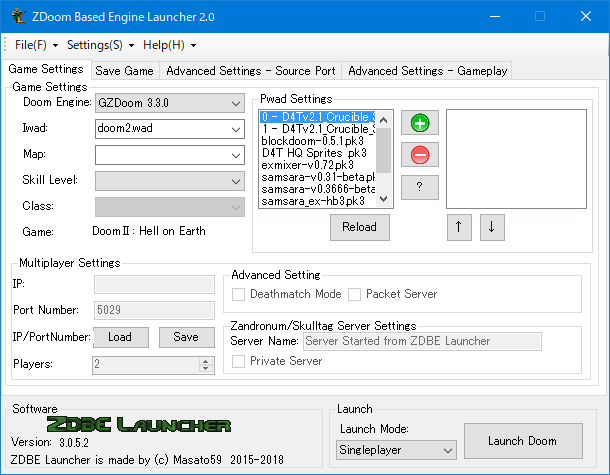Select exmixer-v0.72.pk3 in pwad list
This screenshot has width=610, height=475.
tap(317, 165)
